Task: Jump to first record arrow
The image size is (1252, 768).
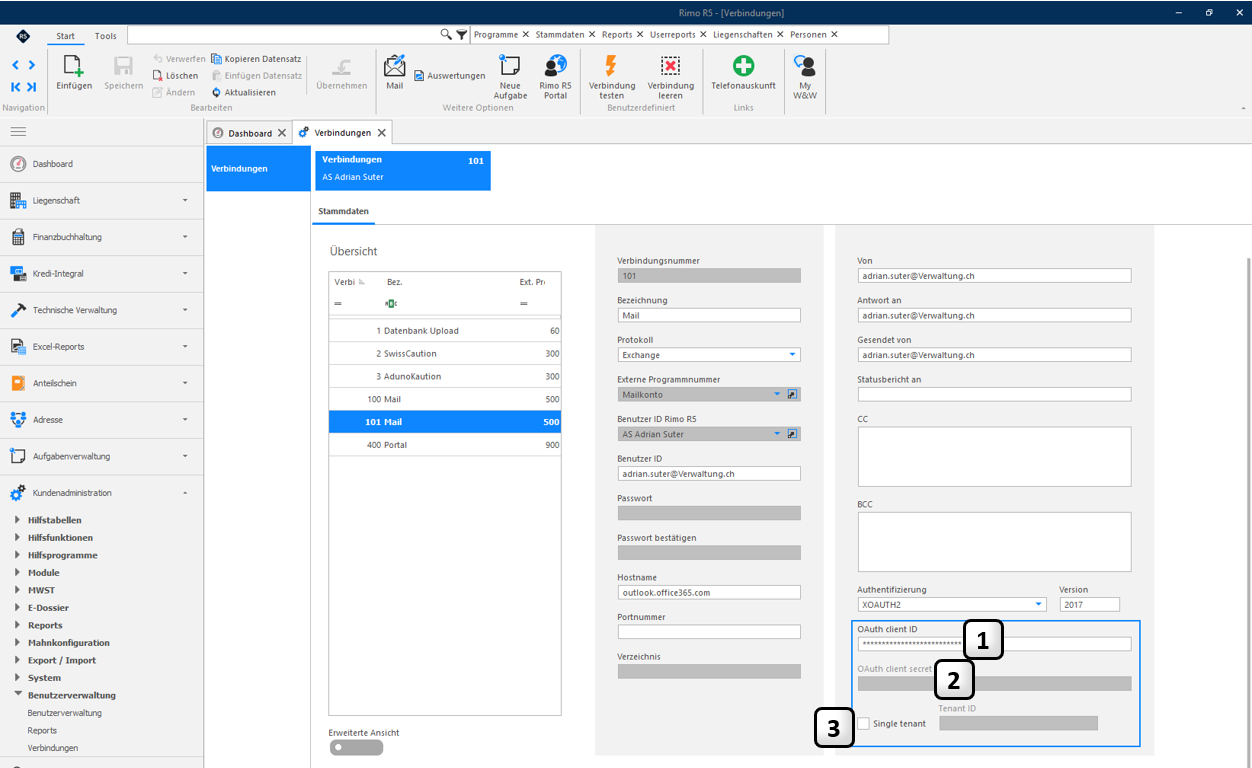Action: [x=16, y=87]
